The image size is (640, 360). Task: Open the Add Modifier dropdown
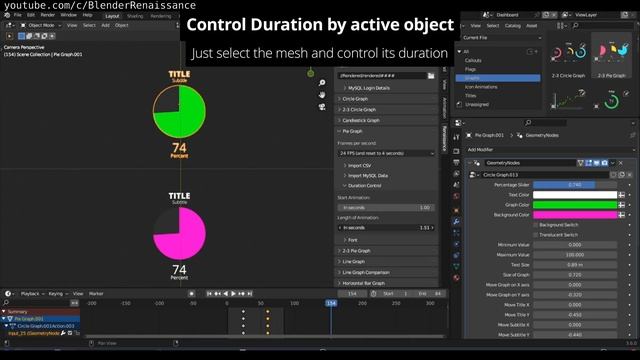pos(550,150)
